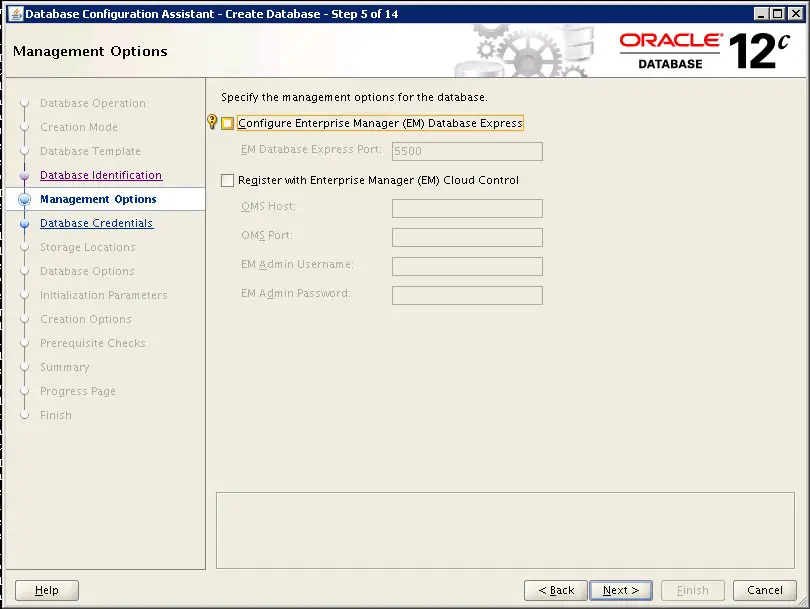The width and height of the screenshot is (810, 609).
Task: Click the Database Operation step label
Action: coord(93,103)
